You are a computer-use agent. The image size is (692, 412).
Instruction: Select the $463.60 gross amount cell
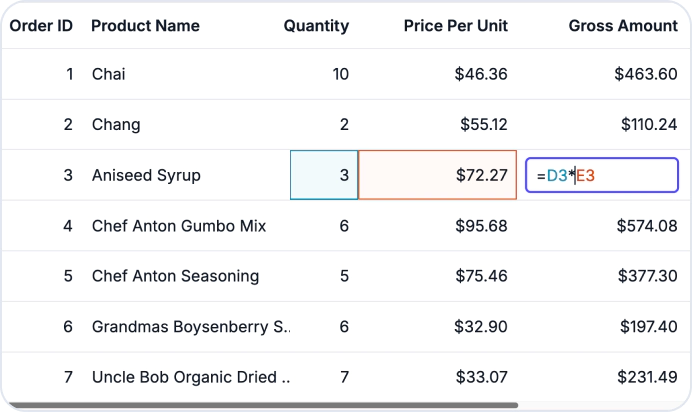(604, 74)
